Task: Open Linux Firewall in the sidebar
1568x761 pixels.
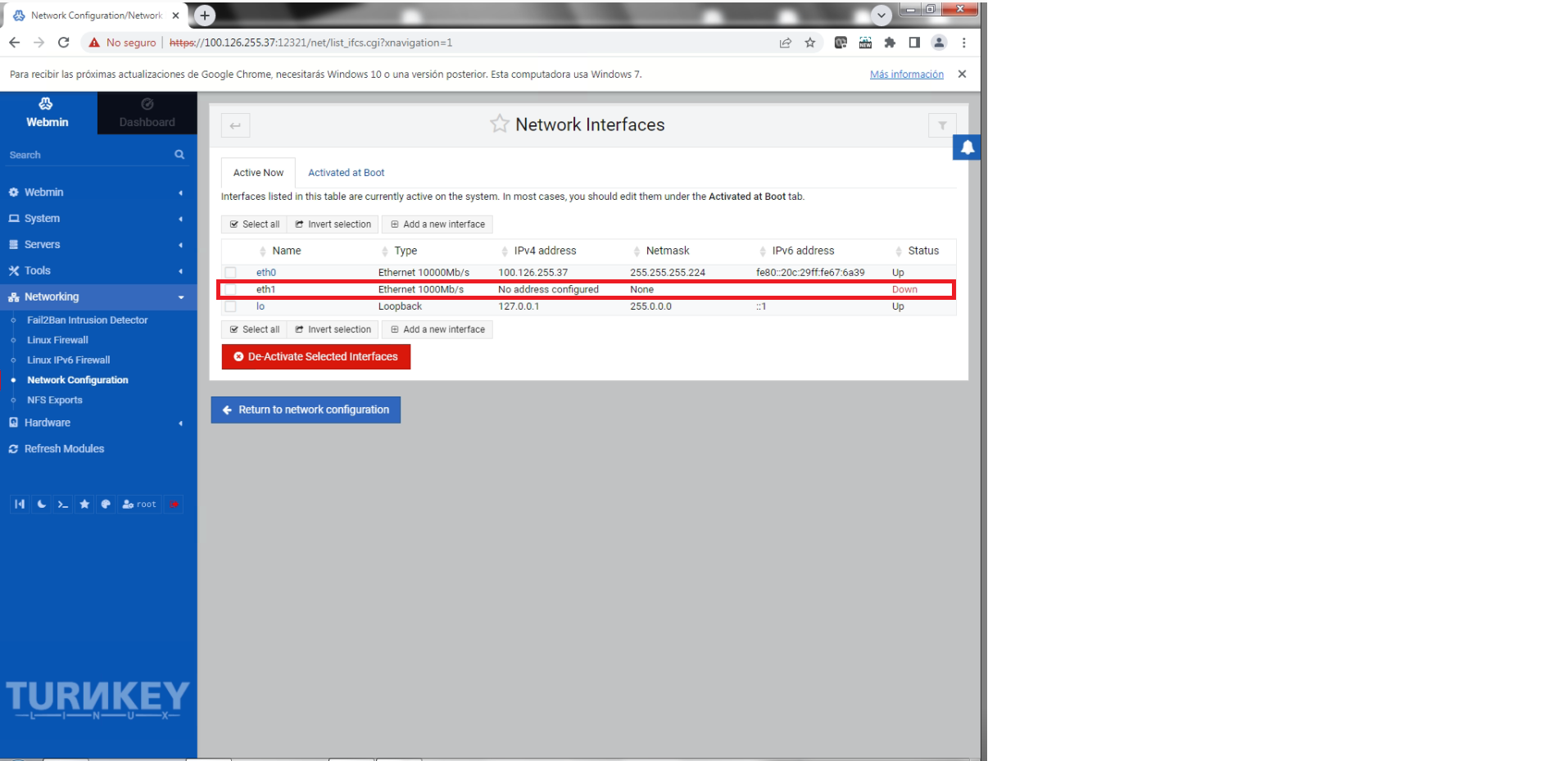Action: 57,340
